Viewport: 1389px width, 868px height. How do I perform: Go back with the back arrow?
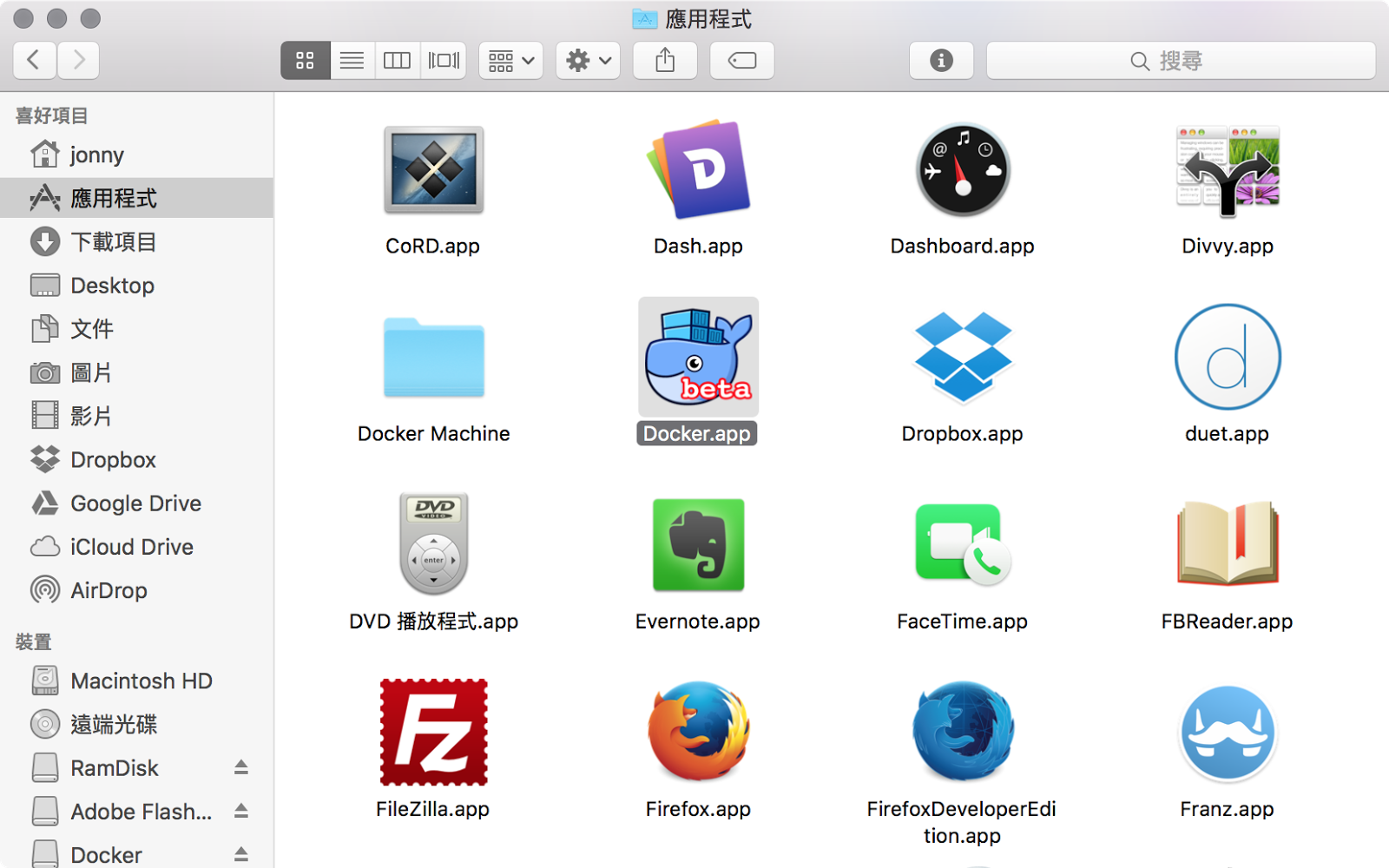pos(35,60)
